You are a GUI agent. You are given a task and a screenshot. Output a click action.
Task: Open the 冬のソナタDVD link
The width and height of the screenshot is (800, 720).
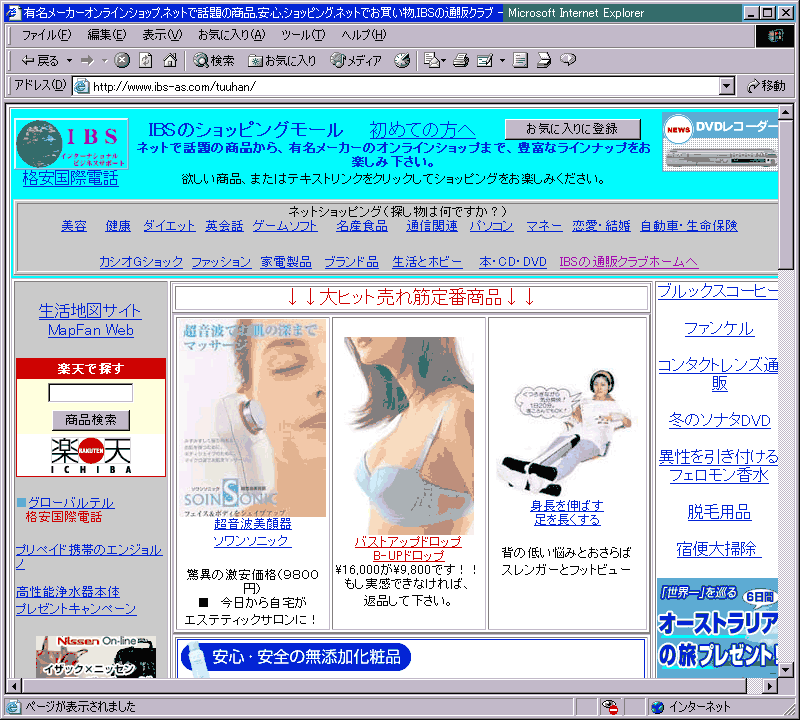point(719,420)
